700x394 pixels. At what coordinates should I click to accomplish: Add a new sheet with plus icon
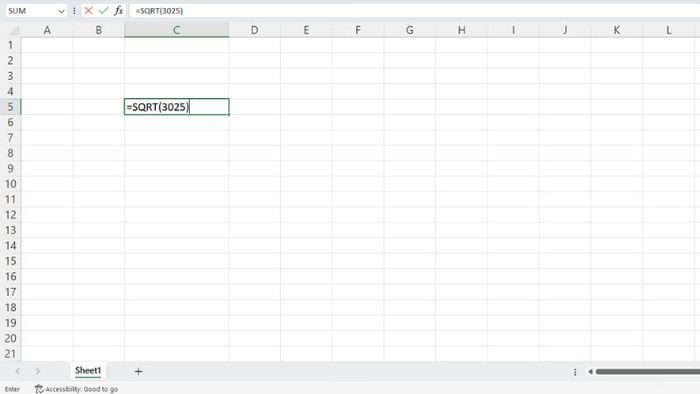pyautogui.click(x=138, y=371)
